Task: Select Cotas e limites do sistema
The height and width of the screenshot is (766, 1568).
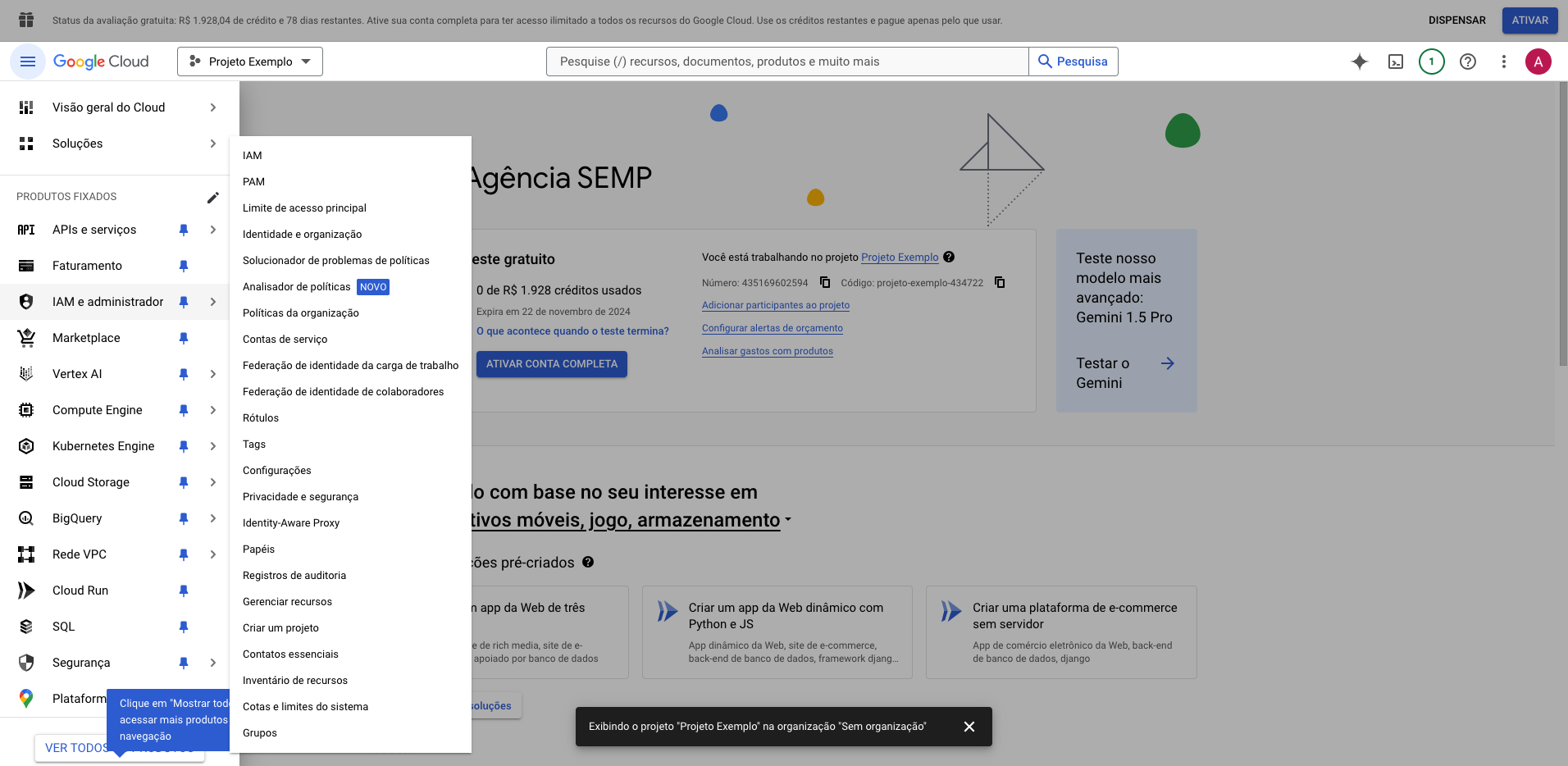Action: point(350,707)
